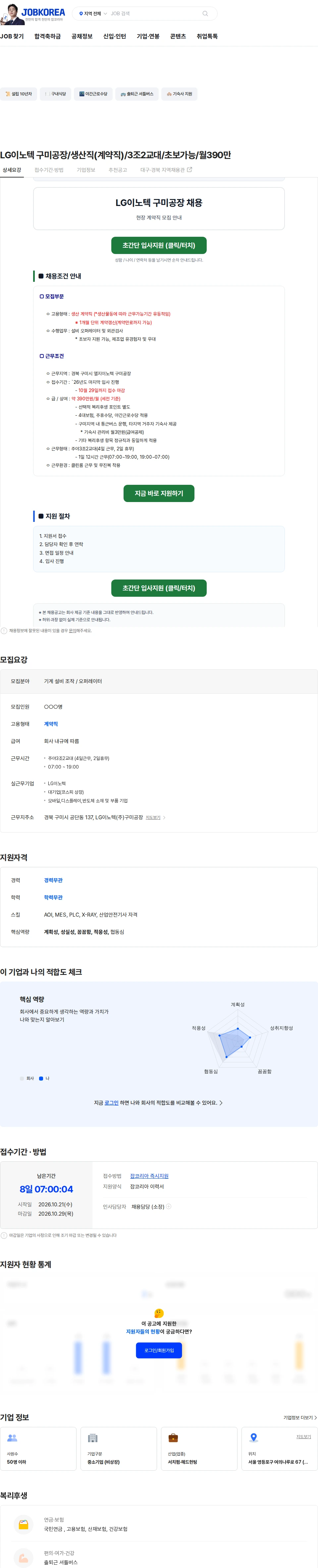This screenshot has height=1568, width=318.
Task: Open the JOB 찾기 menu
Action: 12,36
